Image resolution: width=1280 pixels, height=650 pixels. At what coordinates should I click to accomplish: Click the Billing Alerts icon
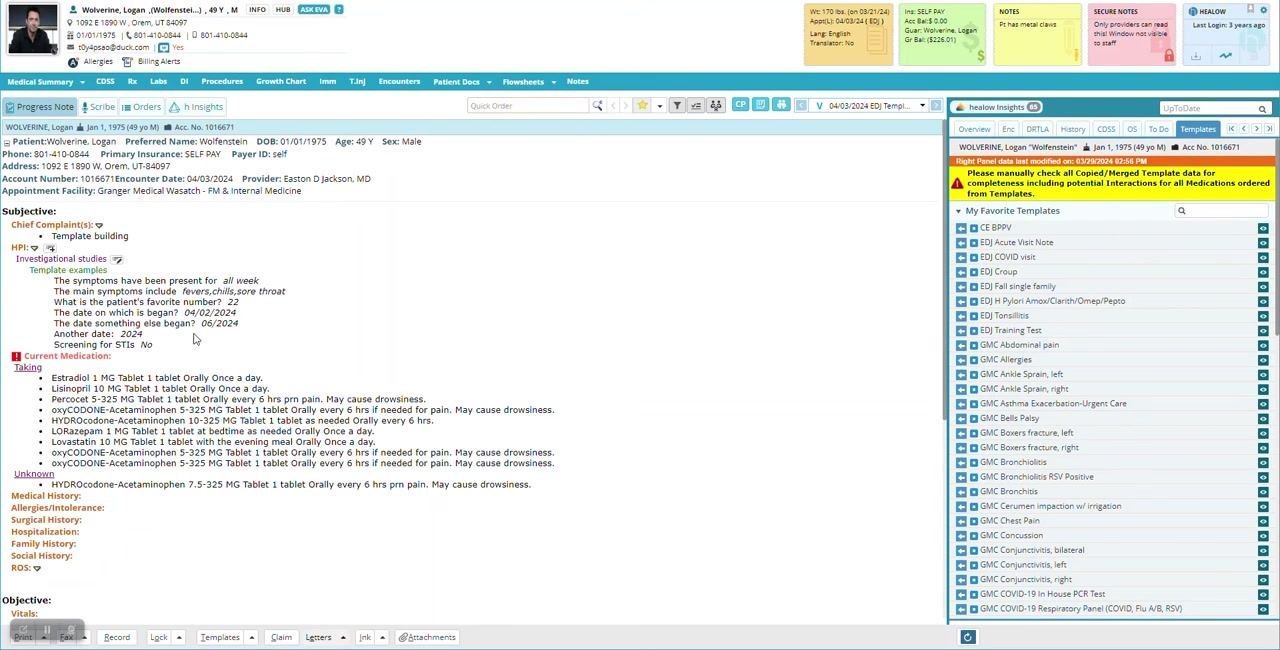[127, 62]
